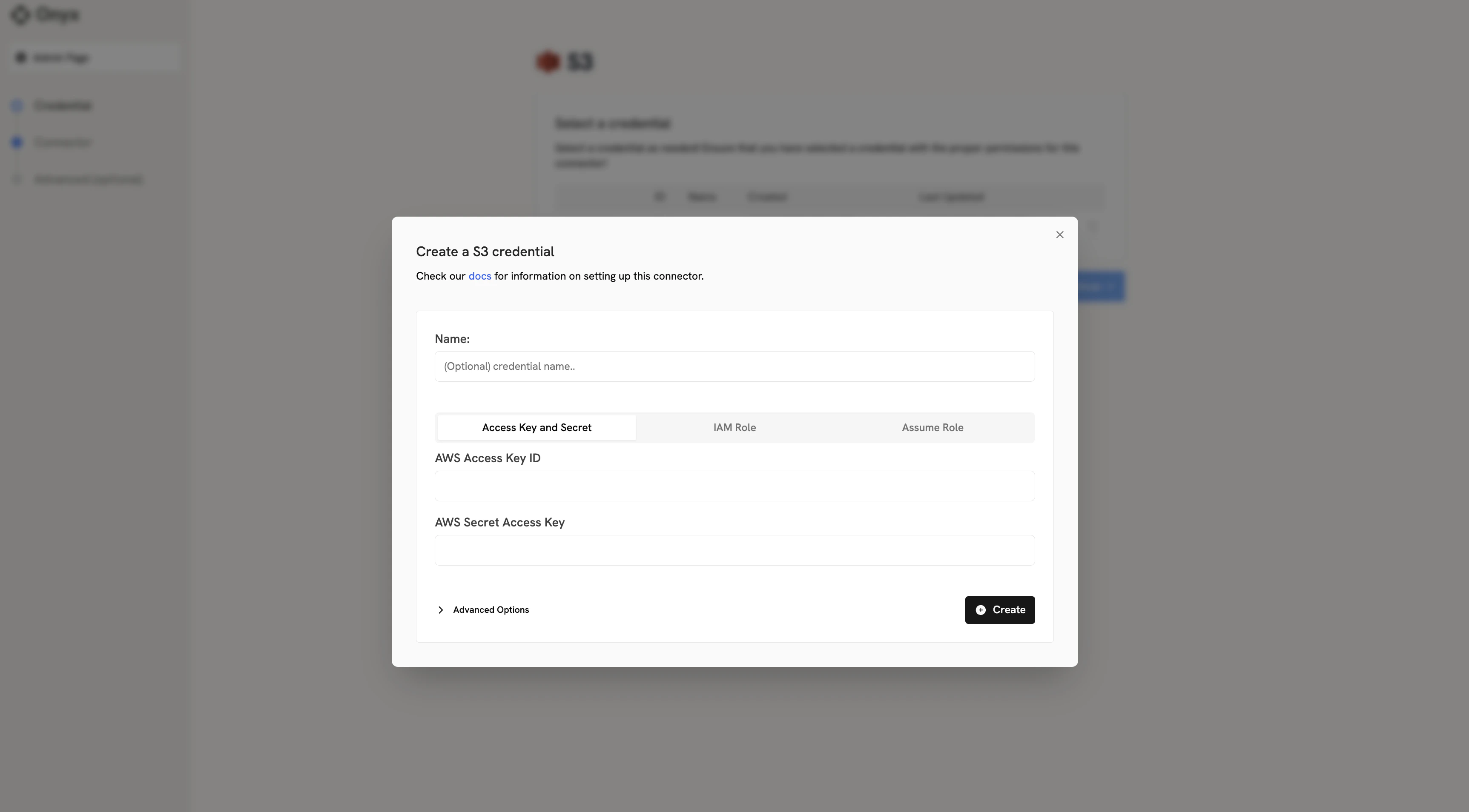Switch to the IAM Role tab
1469x812 pixels.
734,427
